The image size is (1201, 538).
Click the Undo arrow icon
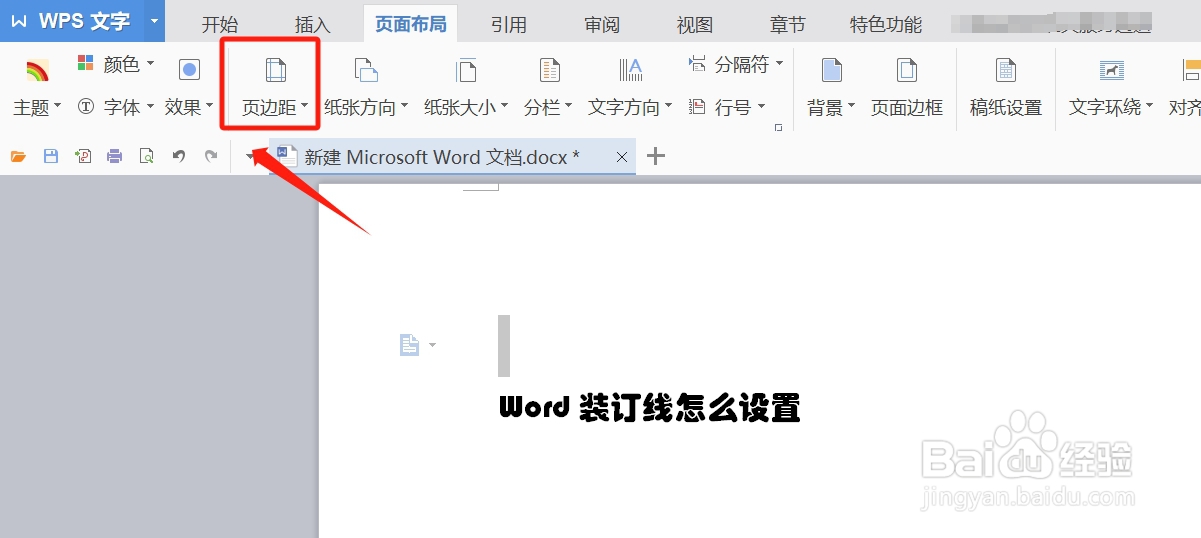[179, 156]
